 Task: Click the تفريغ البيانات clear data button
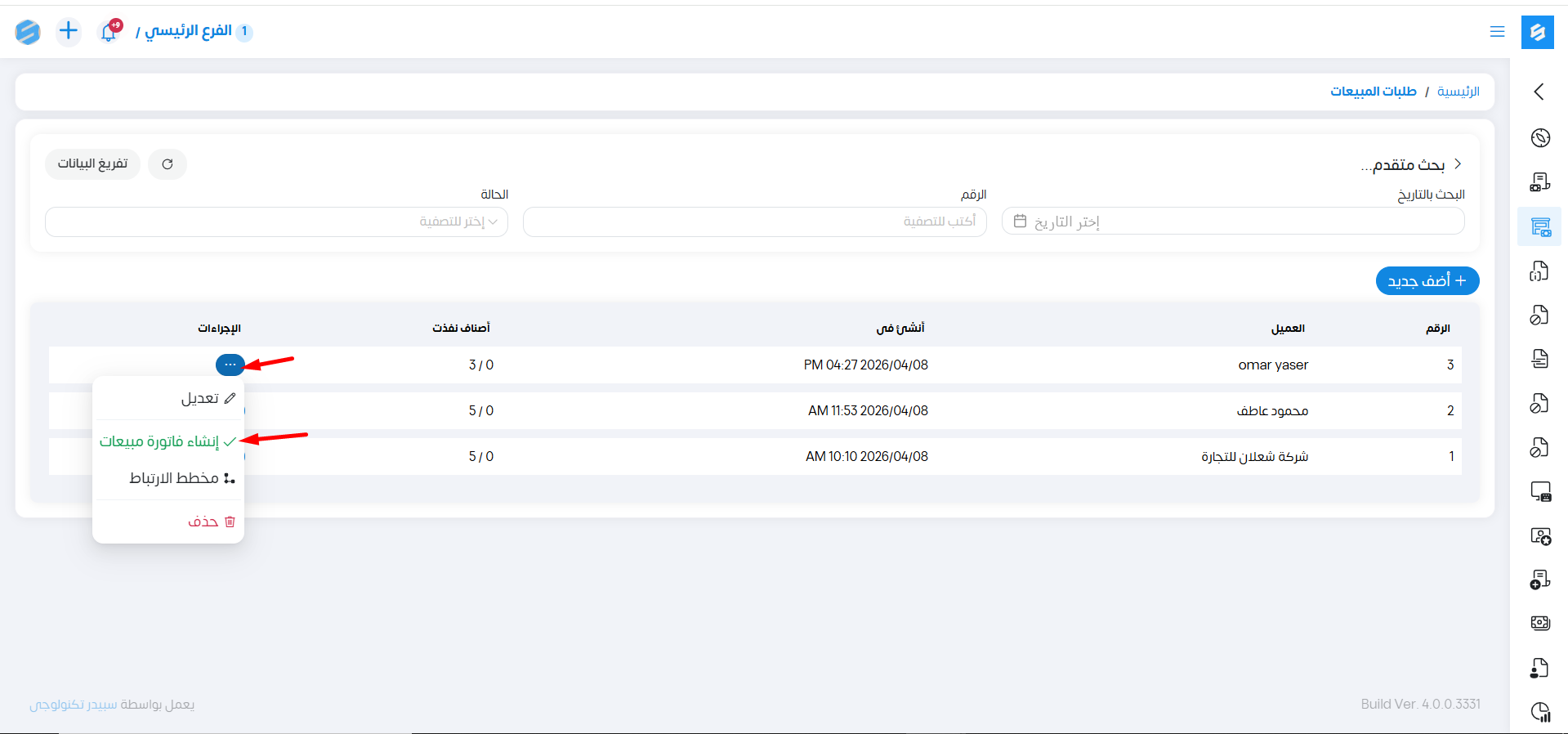coord(92,164)
